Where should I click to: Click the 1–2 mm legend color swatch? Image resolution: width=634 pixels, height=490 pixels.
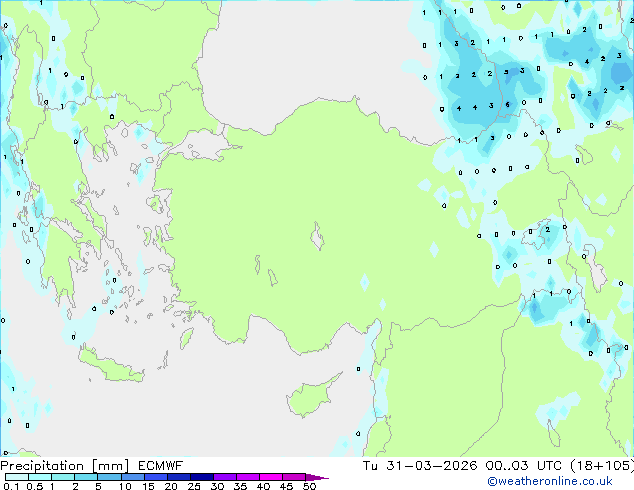click(63, 477)
